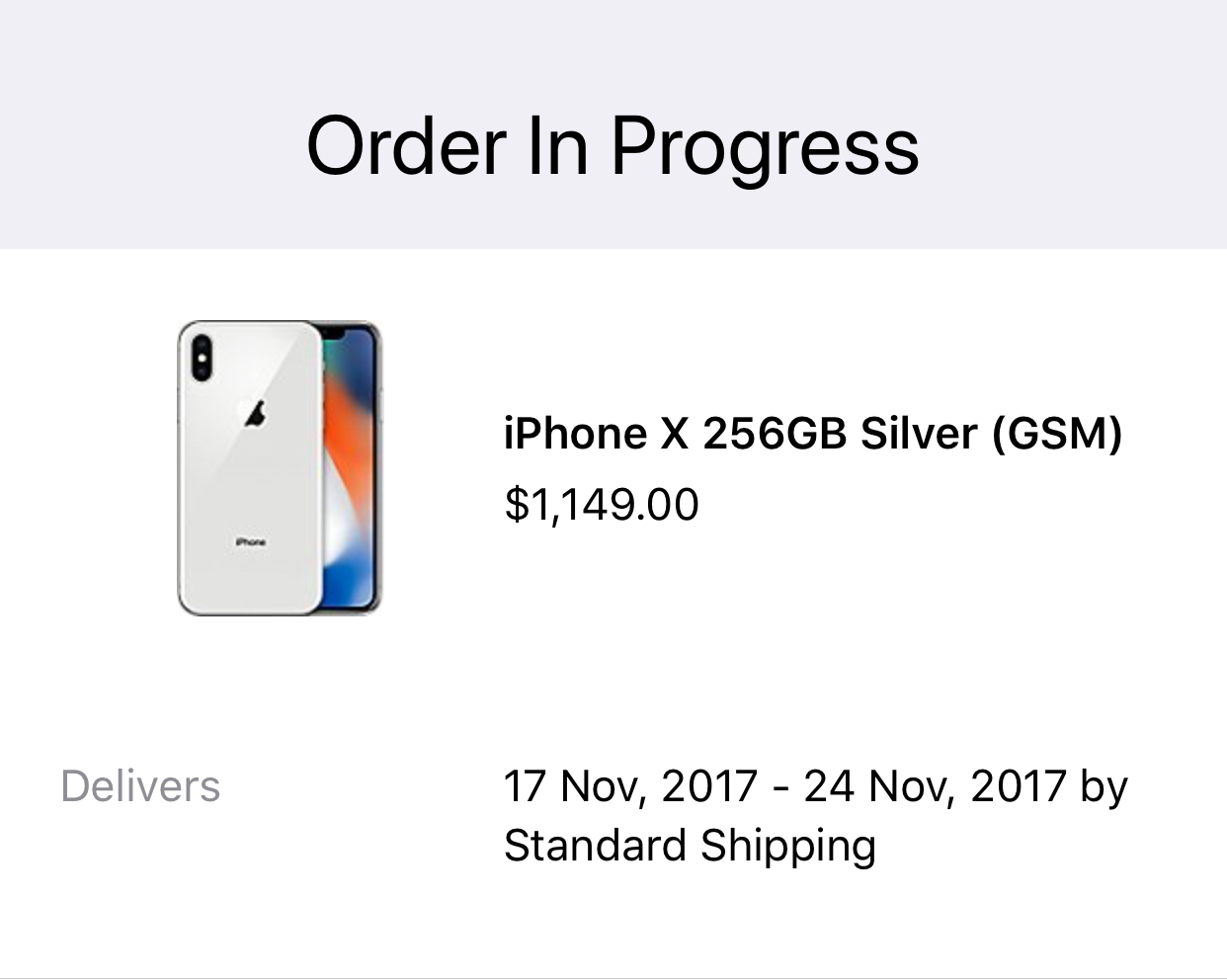Tap the 256GB storage text in the title

776,433
